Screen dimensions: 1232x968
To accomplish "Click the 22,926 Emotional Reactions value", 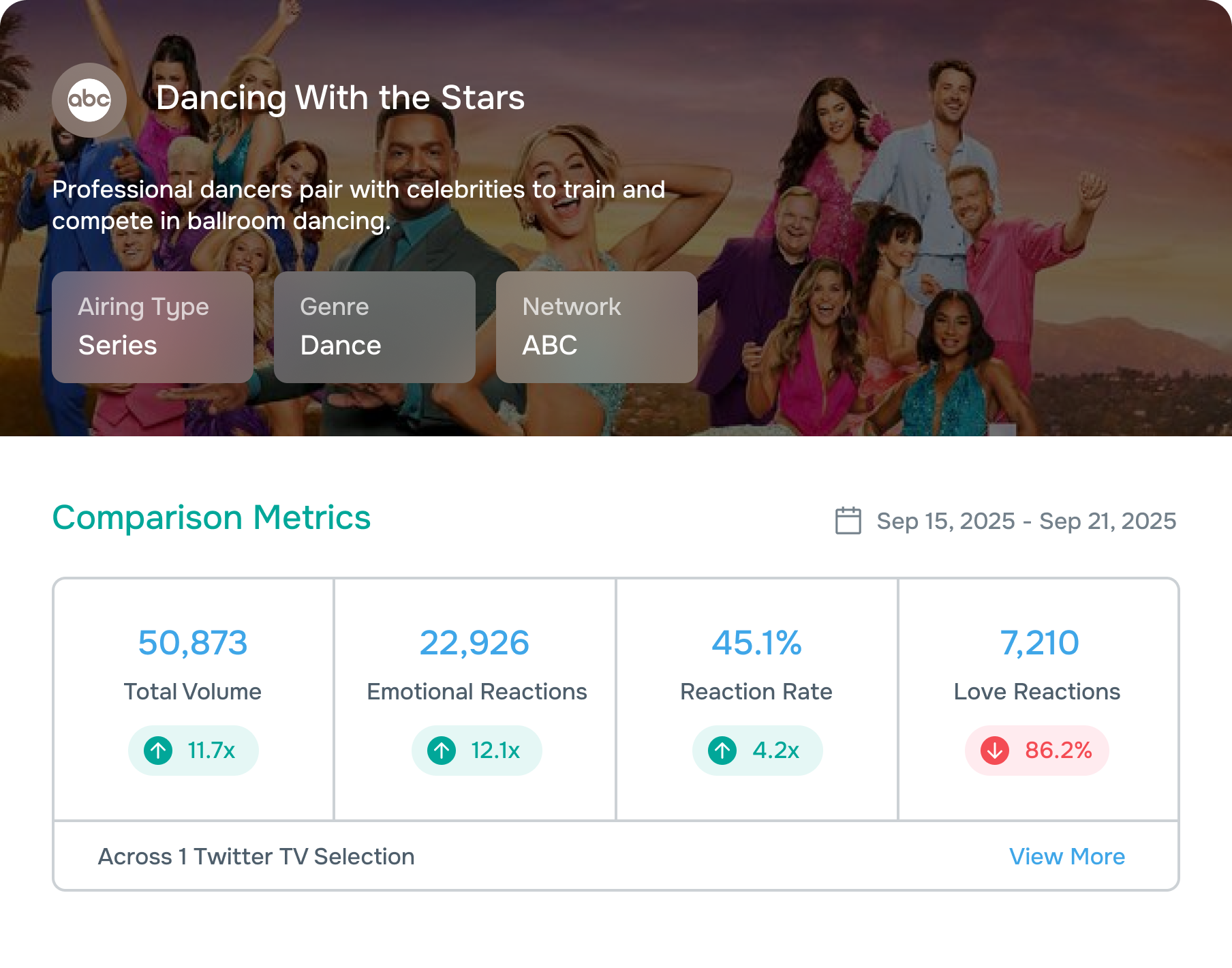I will coord(474,643).
